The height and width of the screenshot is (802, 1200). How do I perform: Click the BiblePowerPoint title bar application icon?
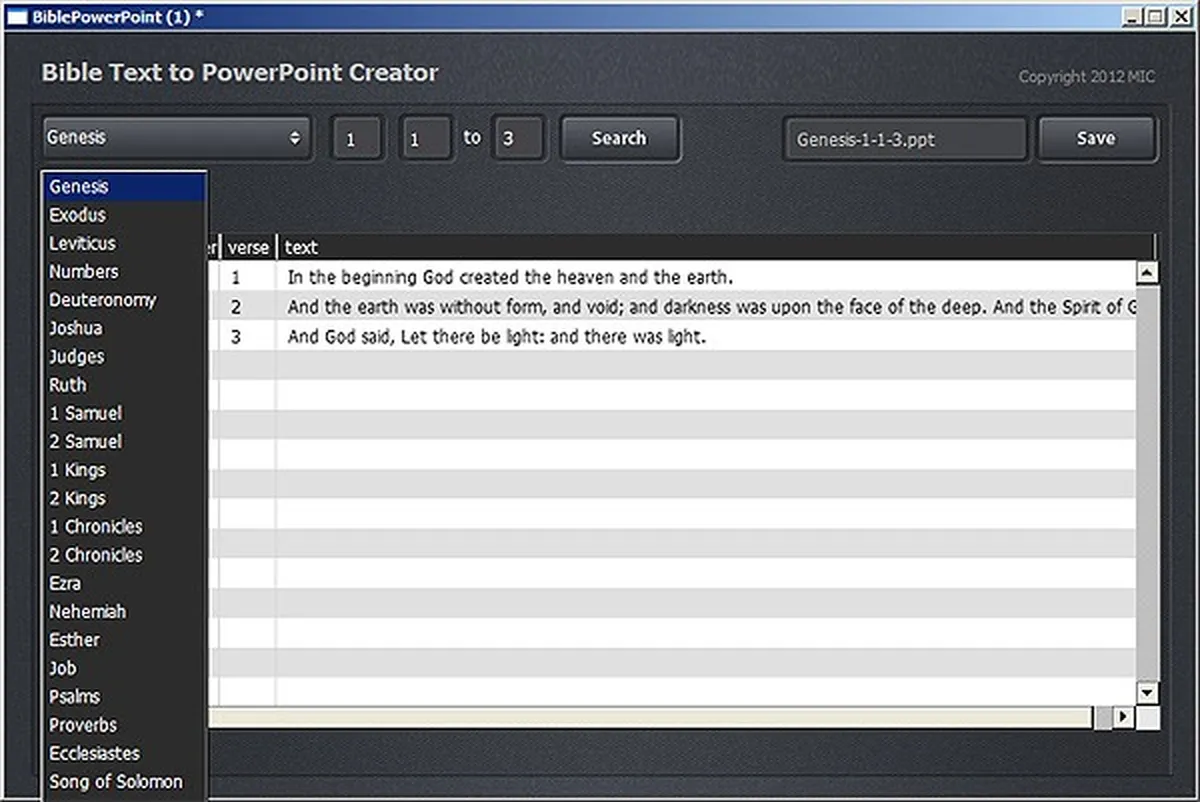(x=15, y=16)
